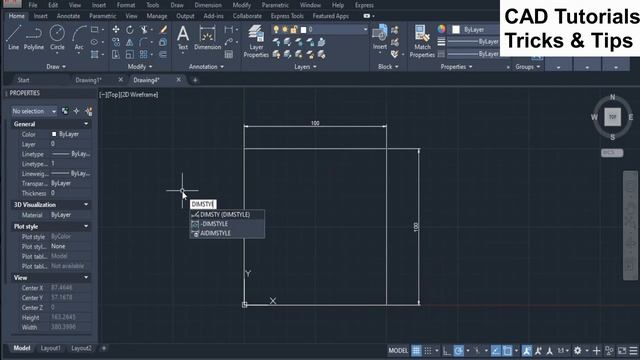Screen dimensions: 640x360
Task: Toggle object snap tracking in status bar
Action: [x=496, y=351]
